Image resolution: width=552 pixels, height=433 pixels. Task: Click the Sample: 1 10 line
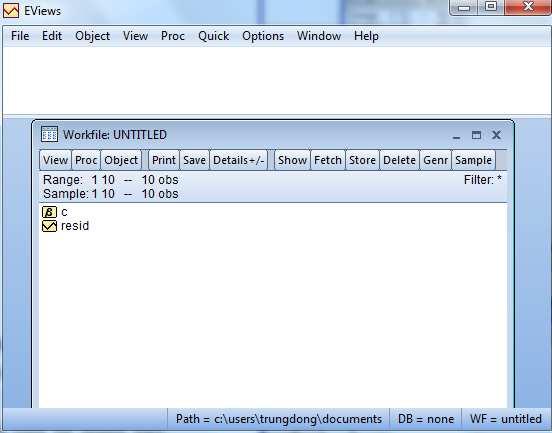point(111,194)
